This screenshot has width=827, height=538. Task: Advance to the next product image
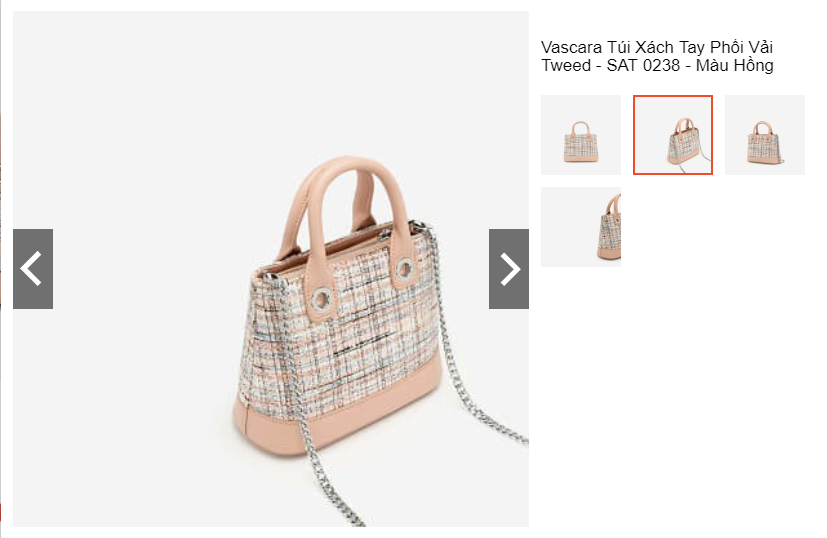508,269
